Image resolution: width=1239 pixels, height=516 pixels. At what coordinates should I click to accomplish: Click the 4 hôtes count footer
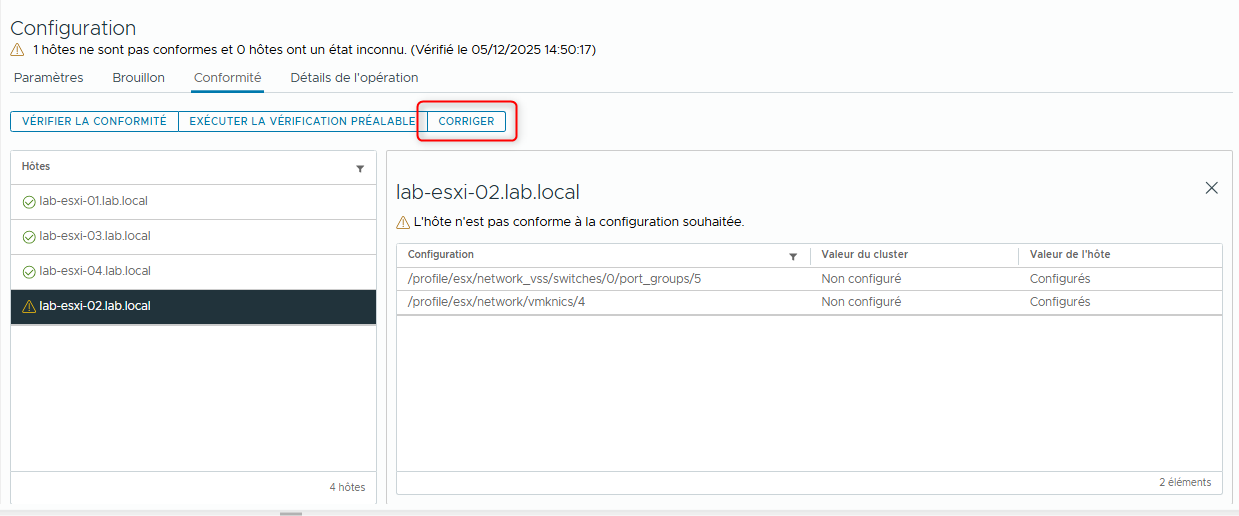pyautogui.click(x=347, y=487)
